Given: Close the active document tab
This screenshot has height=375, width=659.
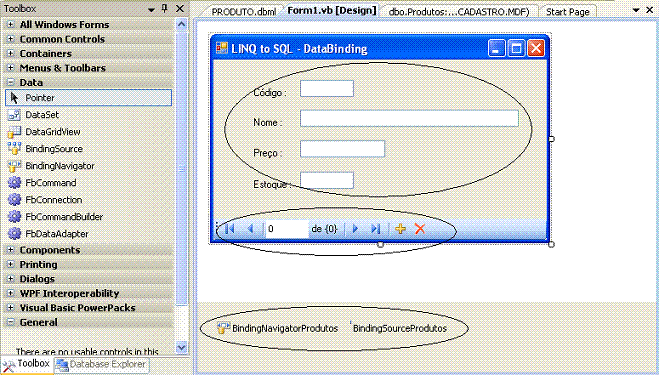Looking at the screenshot, I should (x=650, y=9).
